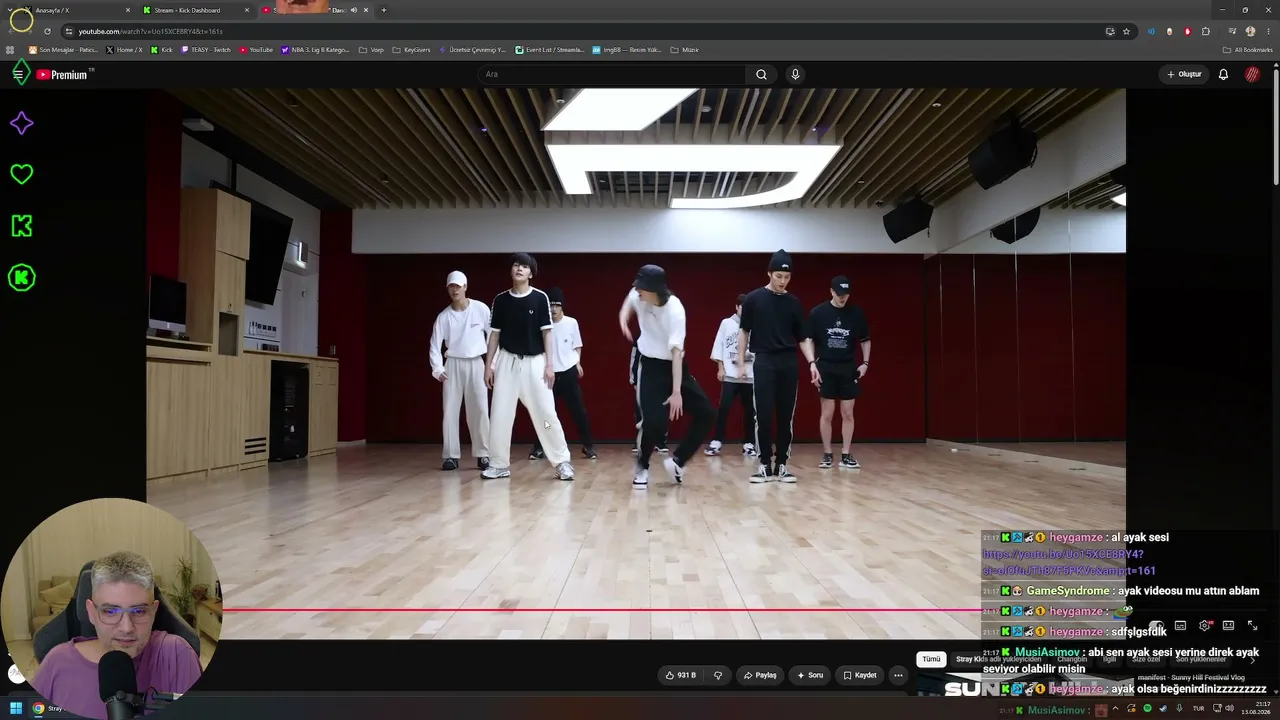Open the Chrome profile avatar
This screenshot has width=1280, height=720.
click(x=1250, y=31)
